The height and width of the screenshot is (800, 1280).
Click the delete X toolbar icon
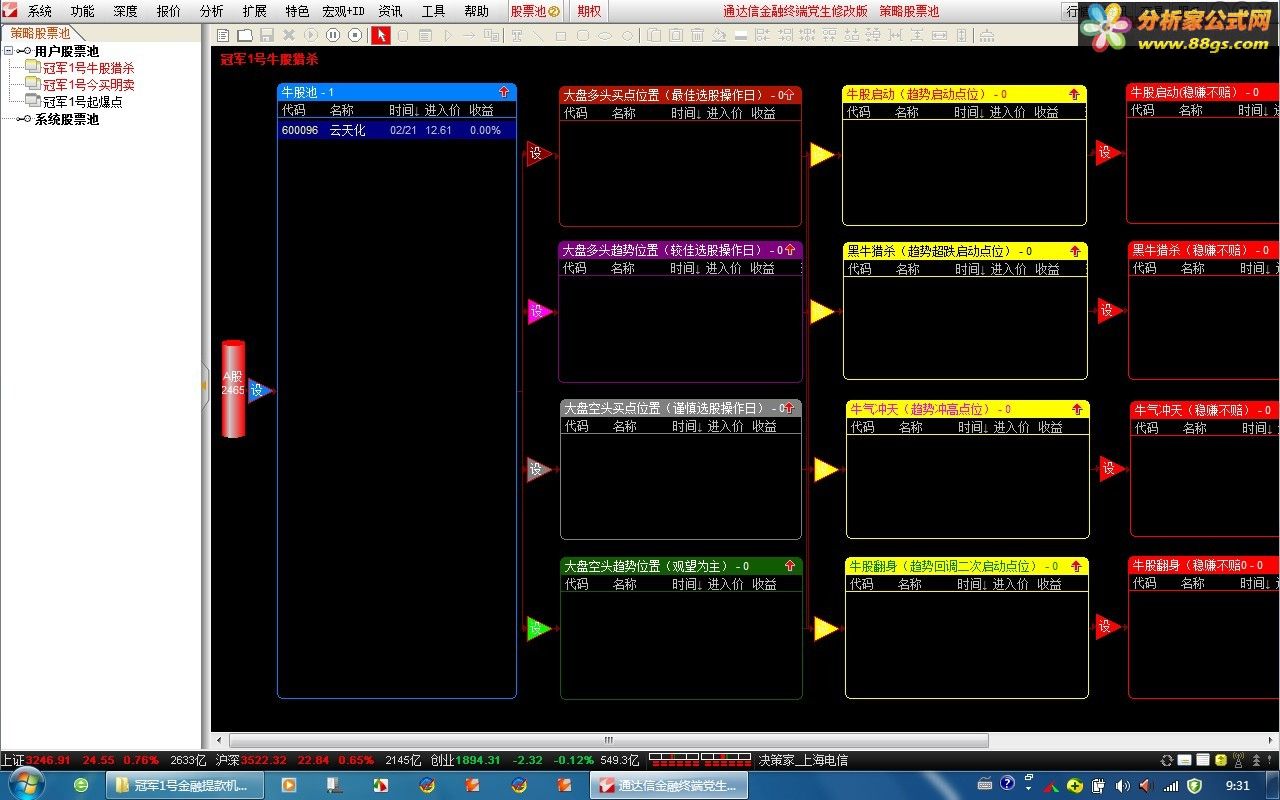coord(288,35)
